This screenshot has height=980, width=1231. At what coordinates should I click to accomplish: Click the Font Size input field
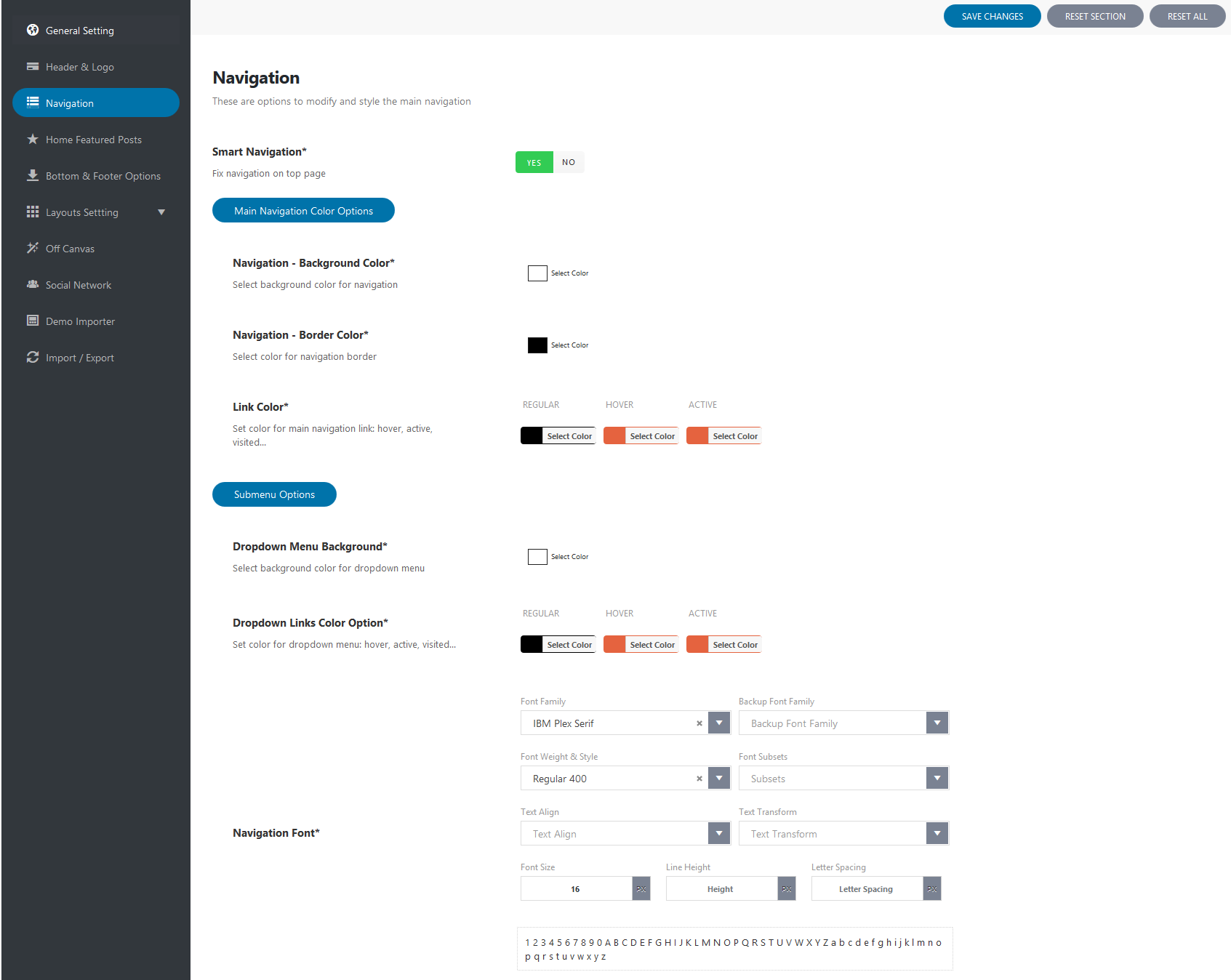576,889
